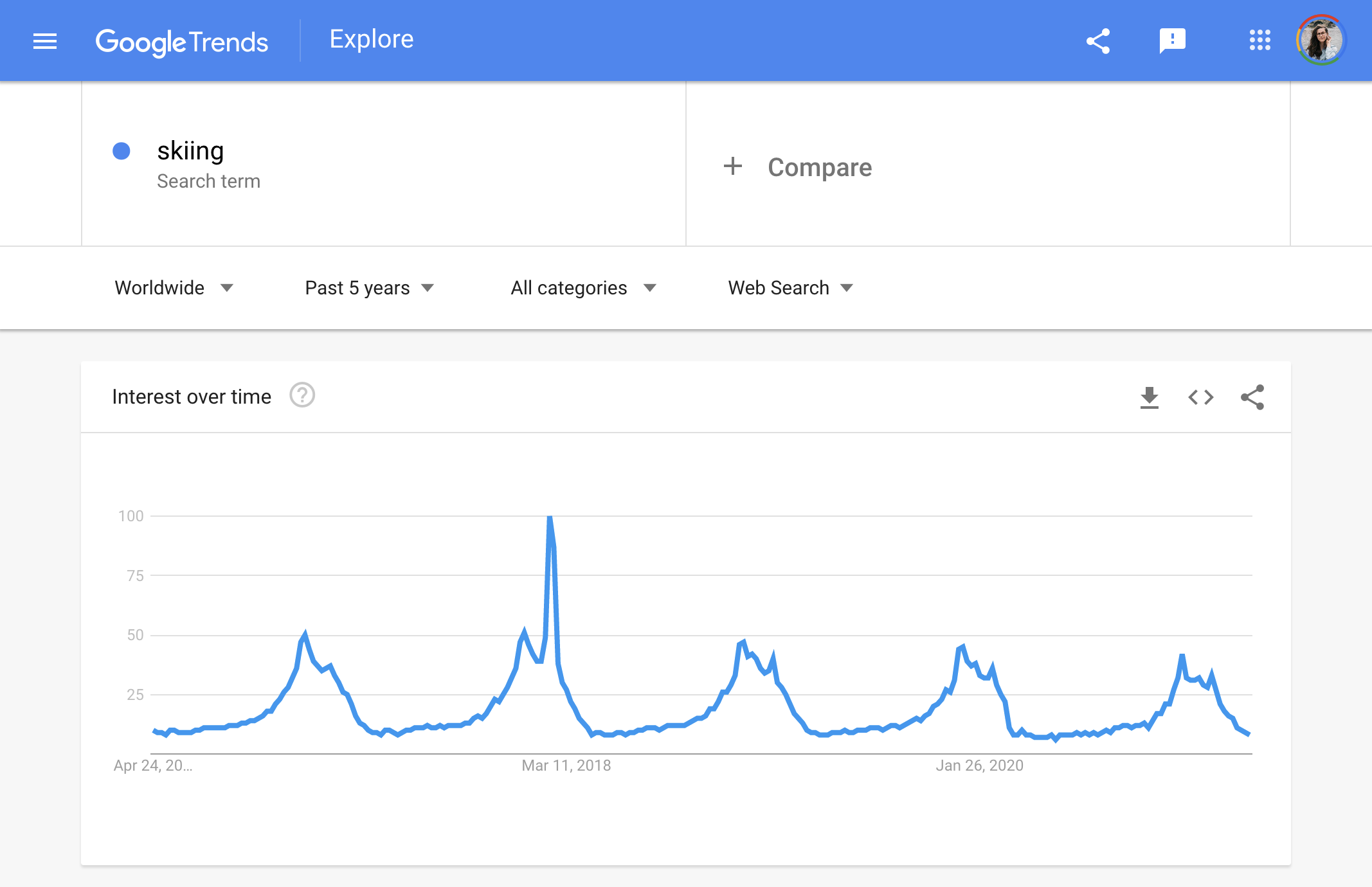This screenshot has height=887, width=1372.
Task: Open the hamburger main menu
Action: click(45, 42)
